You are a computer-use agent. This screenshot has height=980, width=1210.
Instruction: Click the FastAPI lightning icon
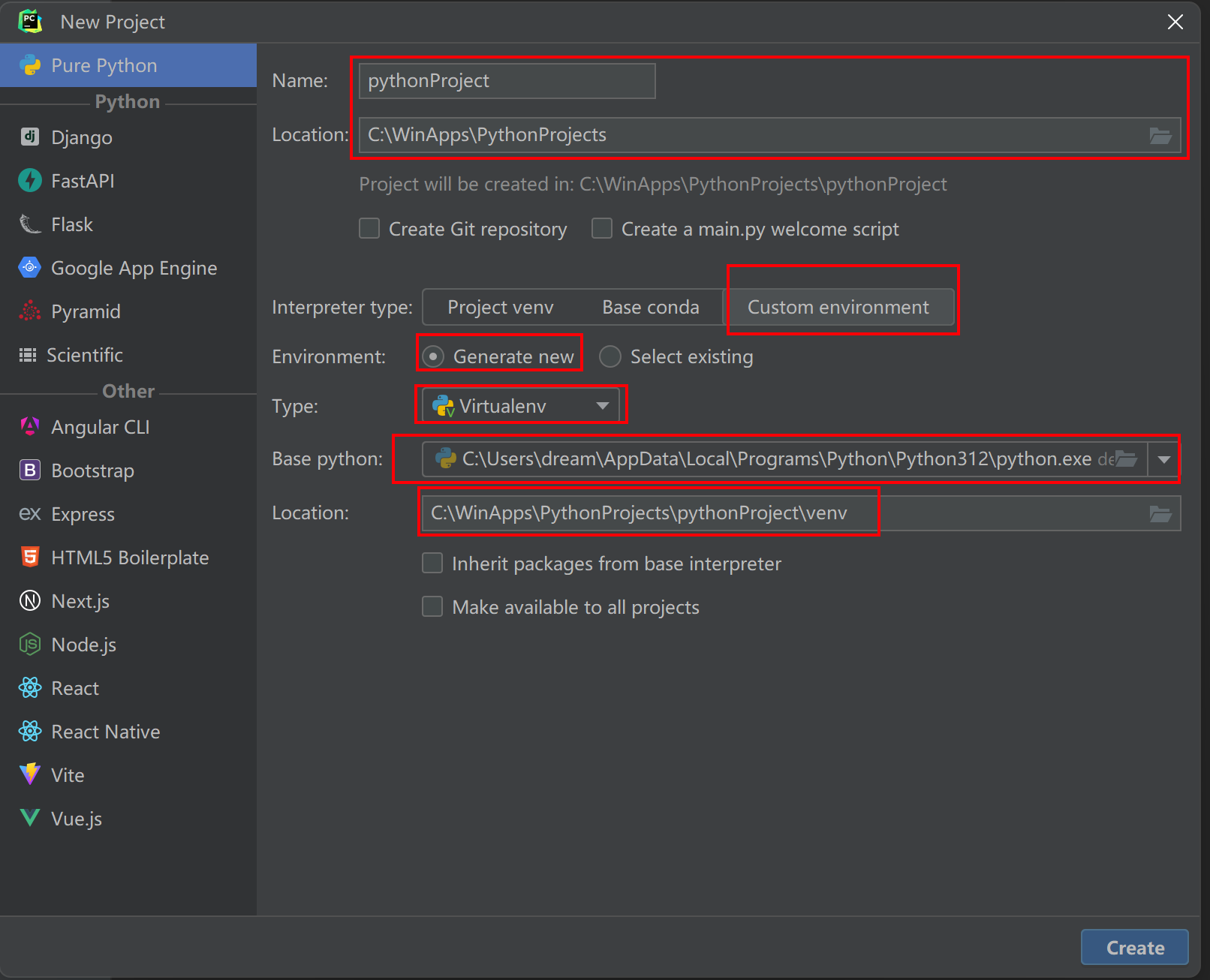(30, 180)
